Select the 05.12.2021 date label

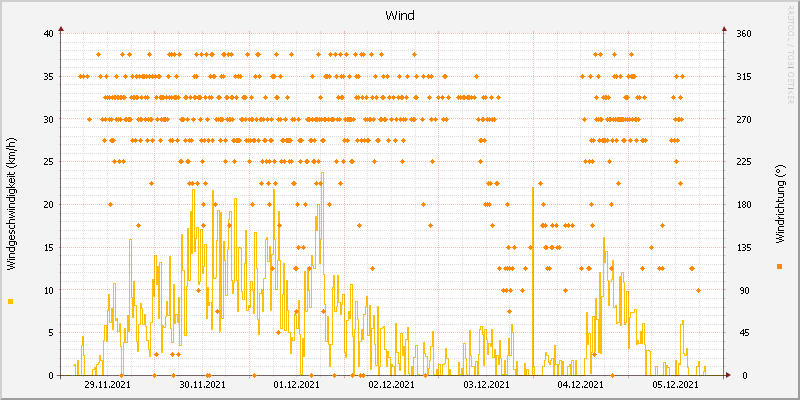[x=676, y=384]
